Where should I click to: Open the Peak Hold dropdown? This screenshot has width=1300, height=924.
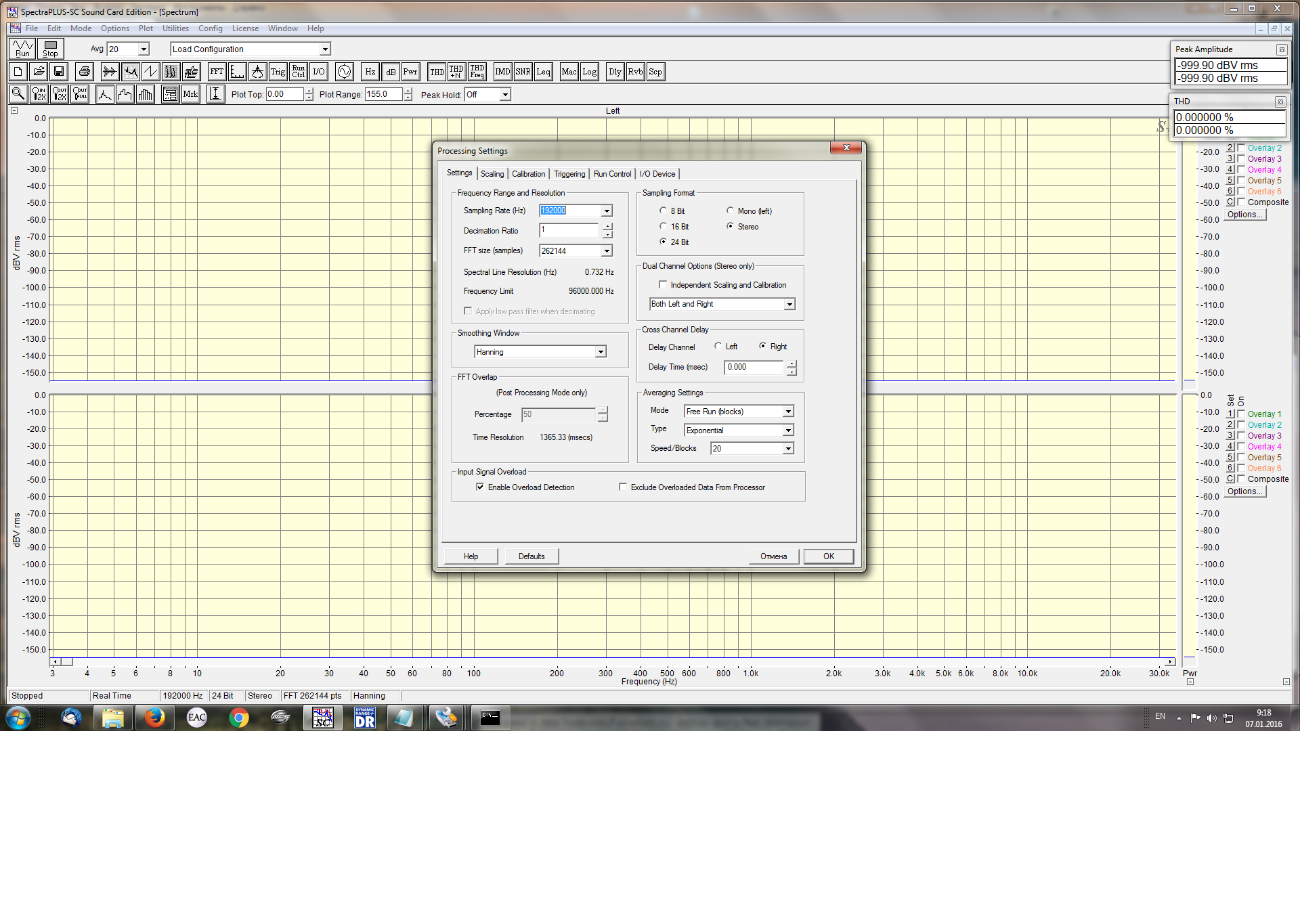coord(505,95)
